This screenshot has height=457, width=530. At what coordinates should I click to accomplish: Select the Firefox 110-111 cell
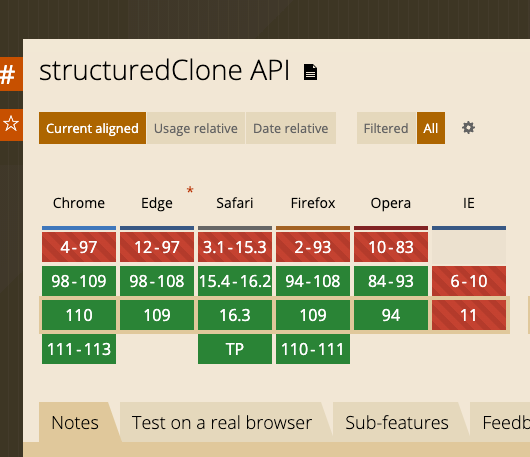[x=313, y=349]
